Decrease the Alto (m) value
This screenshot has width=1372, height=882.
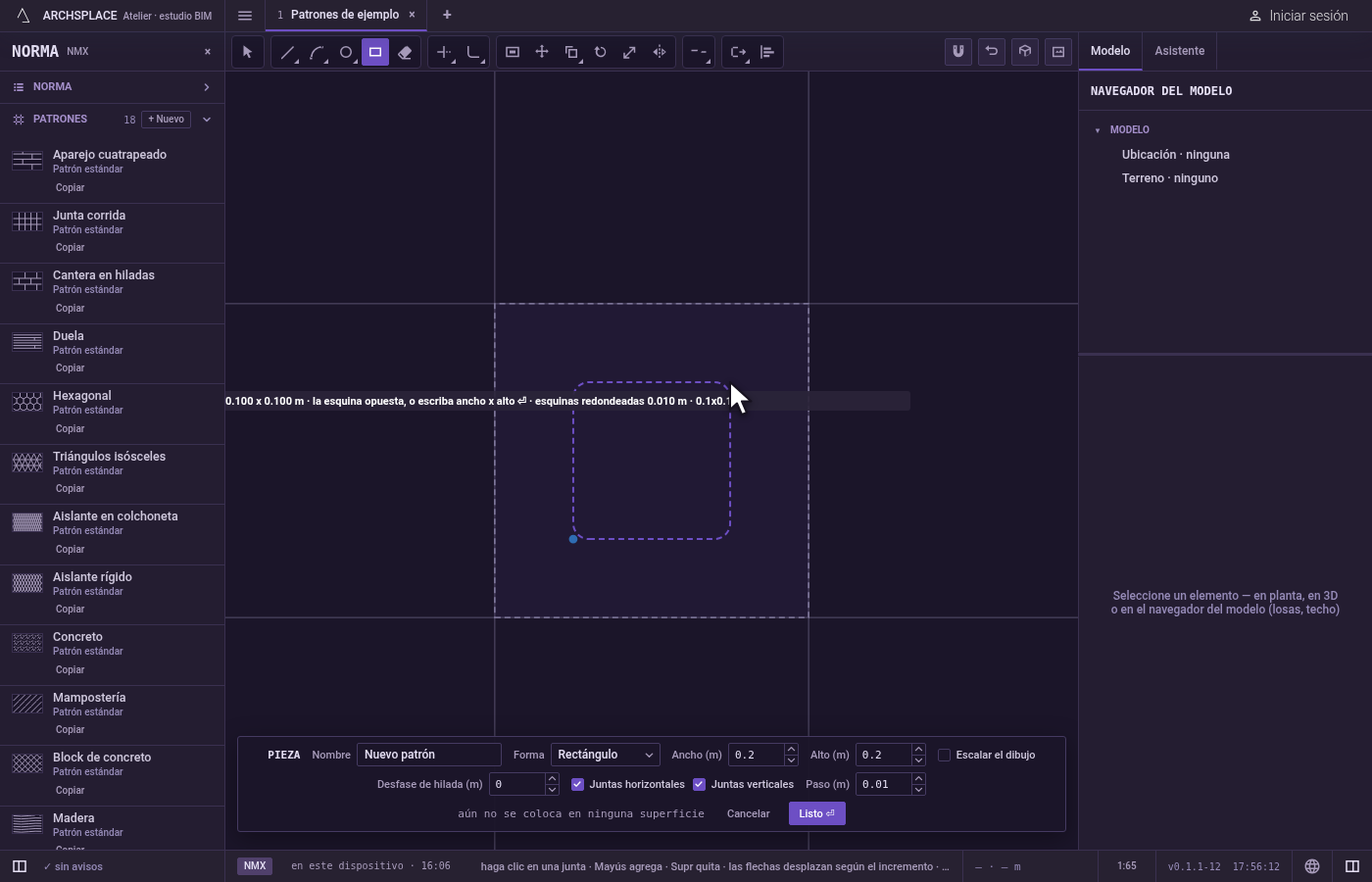click(x=918, y=760)
